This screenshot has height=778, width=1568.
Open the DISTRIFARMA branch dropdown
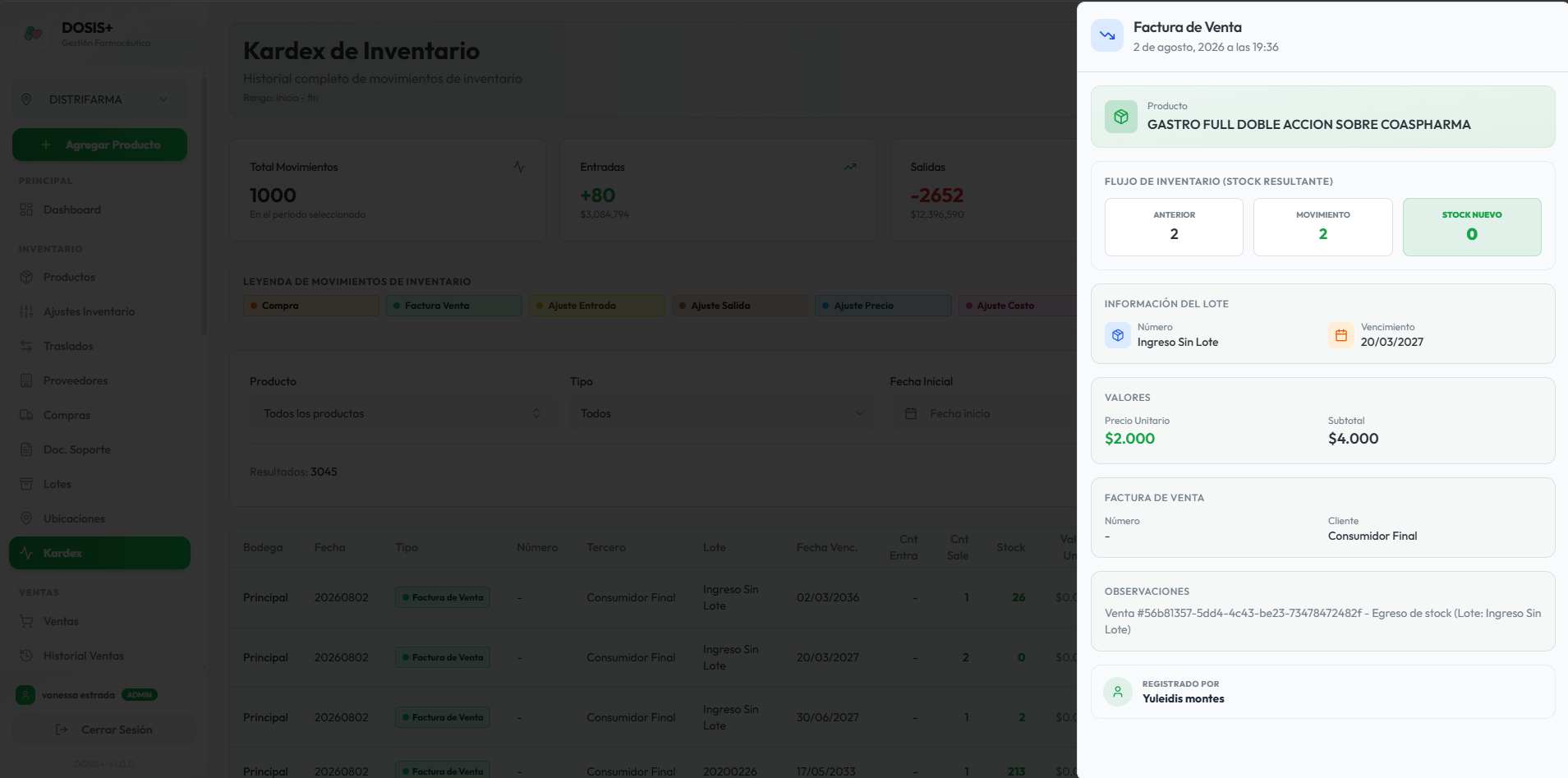click(x=99, y=99)
